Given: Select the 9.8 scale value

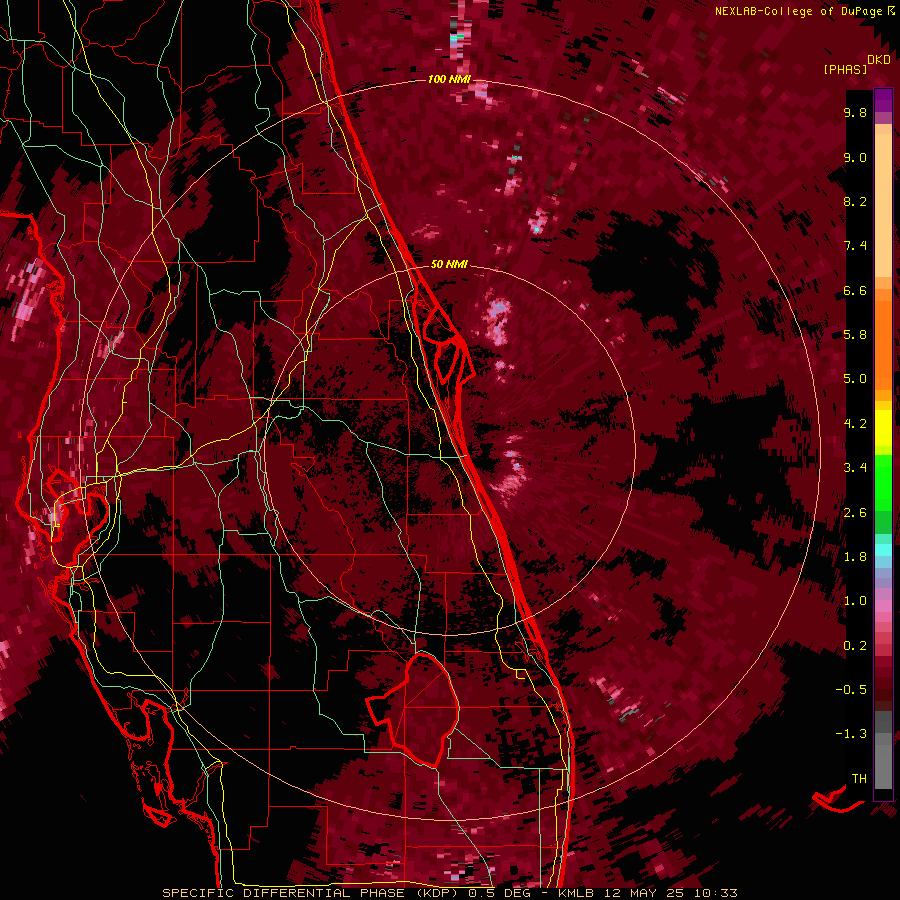Looking at the screenshot, I should pos(855,112).
